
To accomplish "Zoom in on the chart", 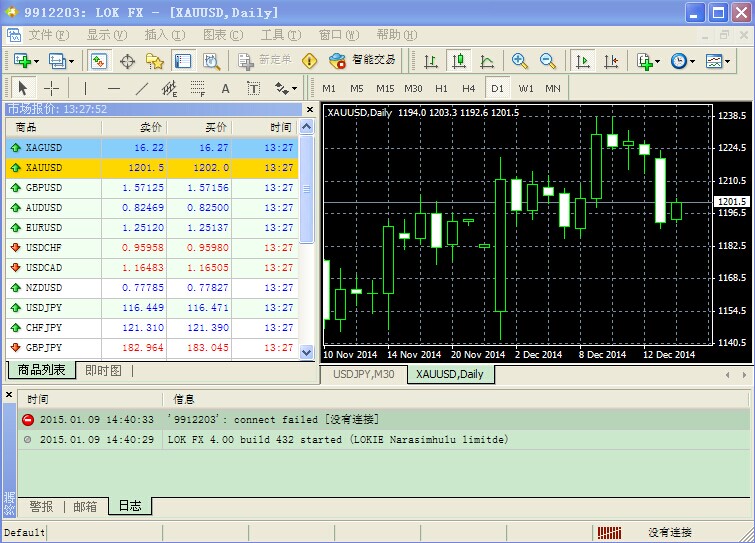I will click(x=520, y=61).
